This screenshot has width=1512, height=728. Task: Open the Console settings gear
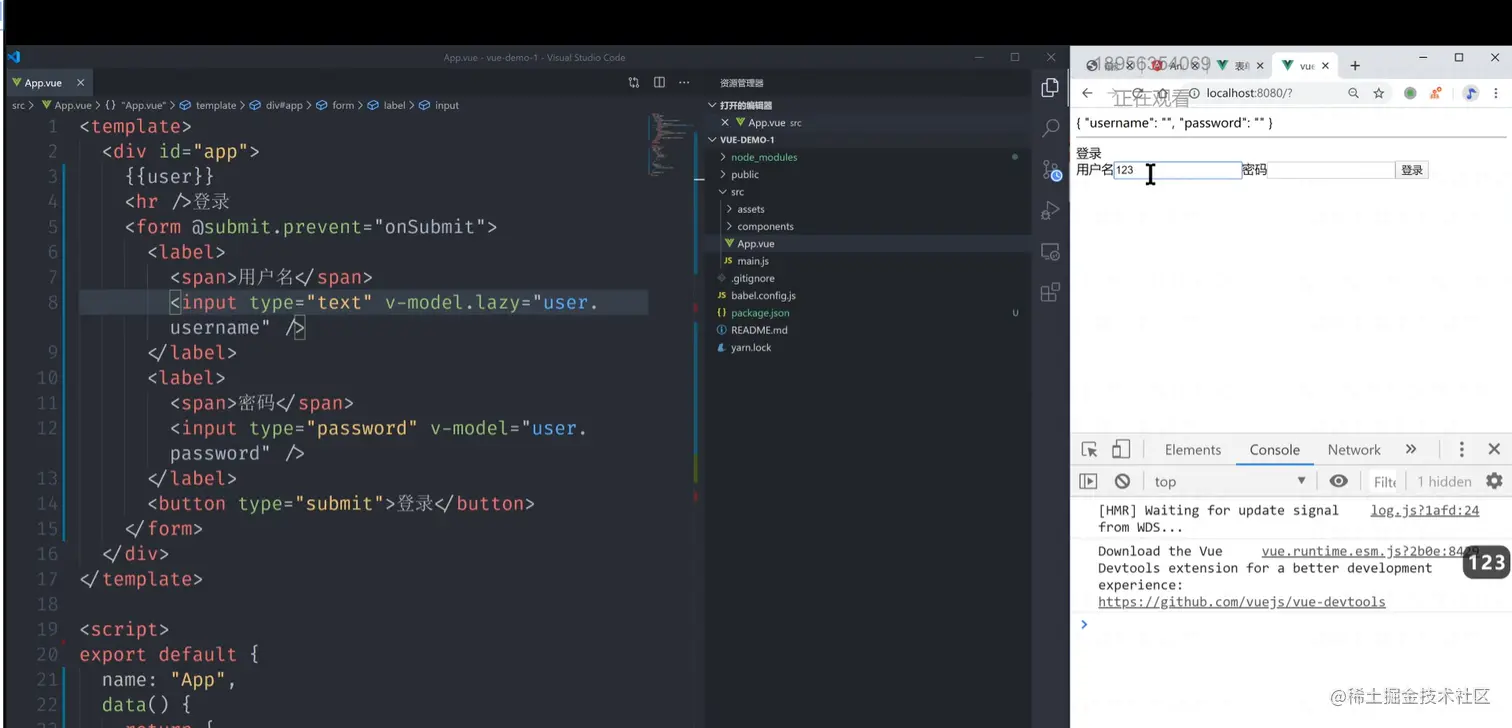pyautogui.click(x=1494, y=481)
